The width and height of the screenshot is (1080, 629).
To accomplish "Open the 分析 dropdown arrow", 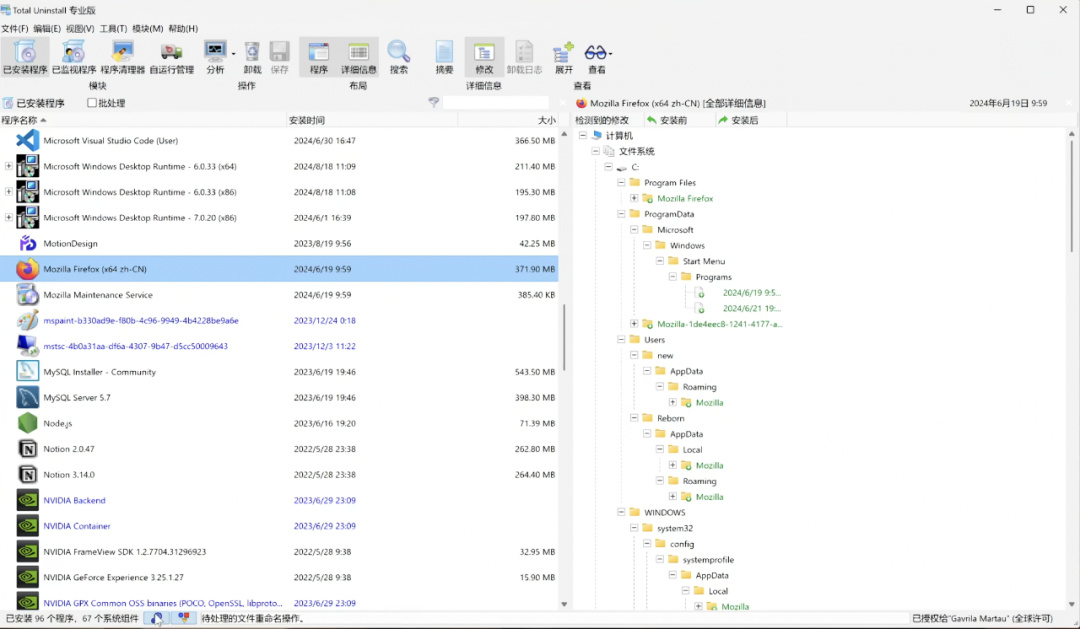I will click(x=233, y=54).
